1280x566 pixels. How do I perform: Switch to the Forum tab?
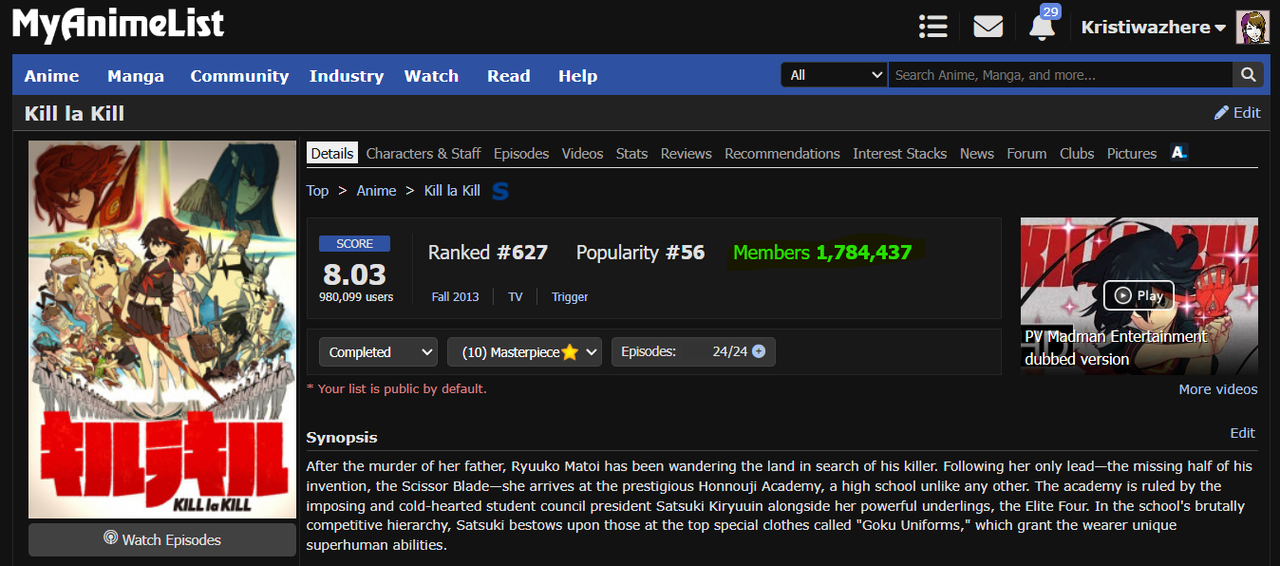(x=1027, y=153)
